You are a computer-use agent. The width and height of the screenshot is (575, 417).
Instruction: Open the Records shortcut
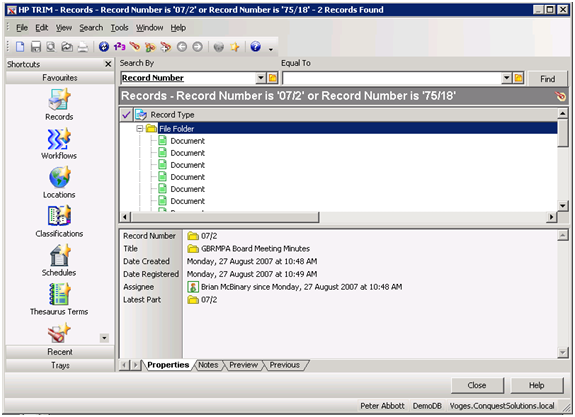coord(59,105)
